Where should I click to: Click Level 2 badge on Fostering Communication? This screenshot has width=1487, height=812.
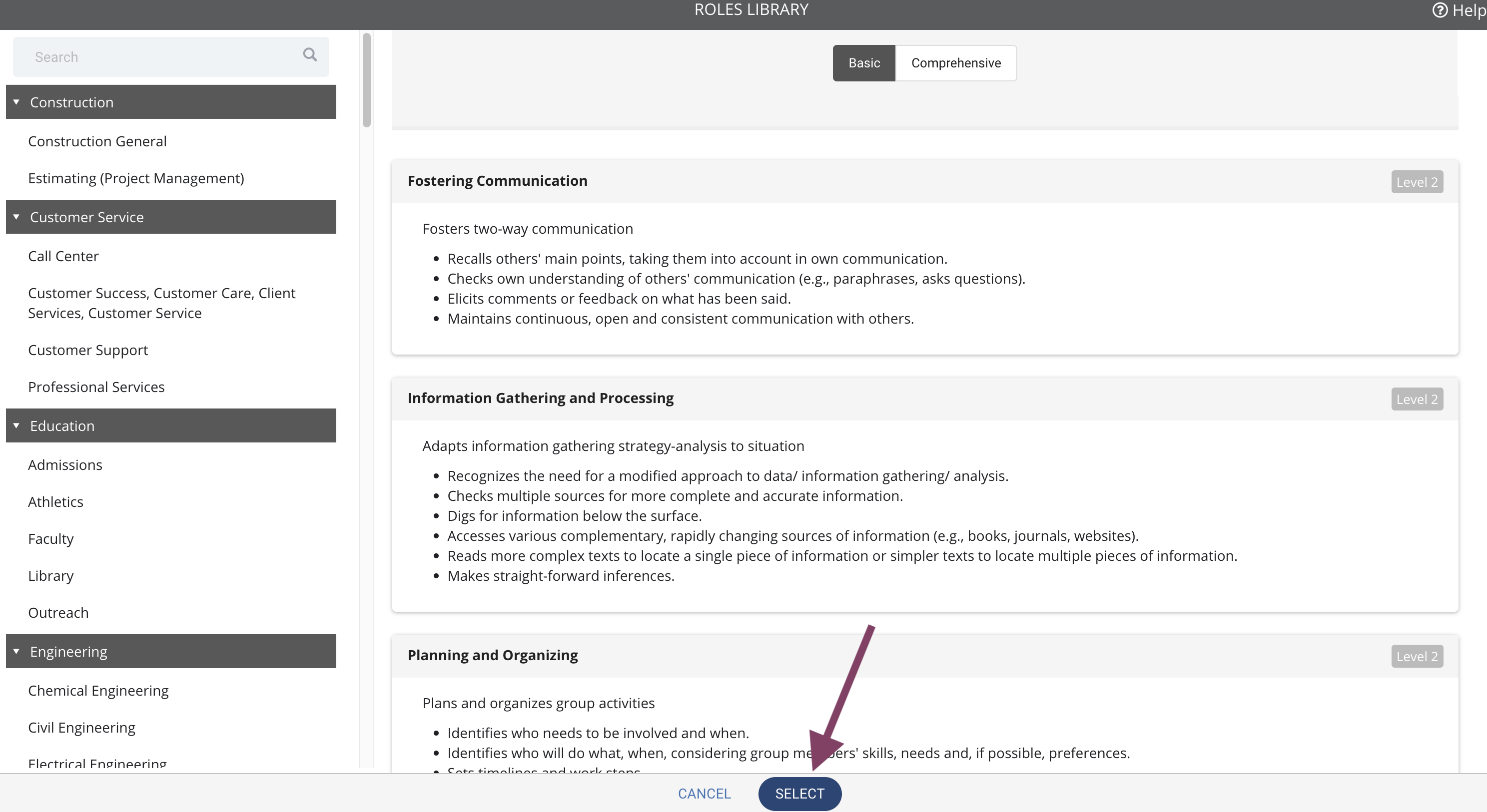[x=1417, y=182]
